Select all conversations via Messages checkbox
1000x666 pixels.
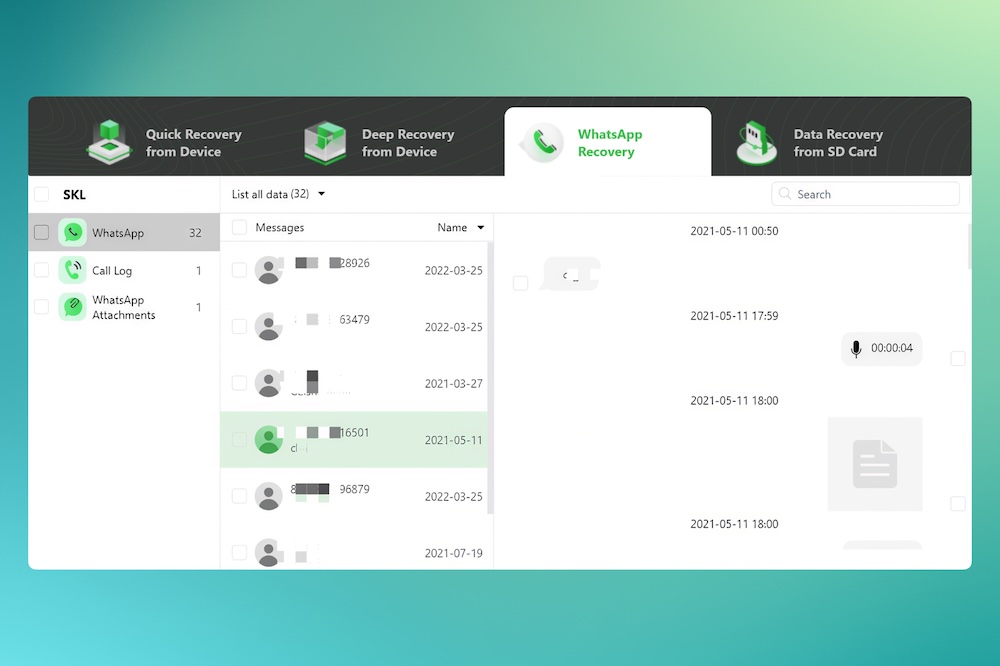point(239,227)
